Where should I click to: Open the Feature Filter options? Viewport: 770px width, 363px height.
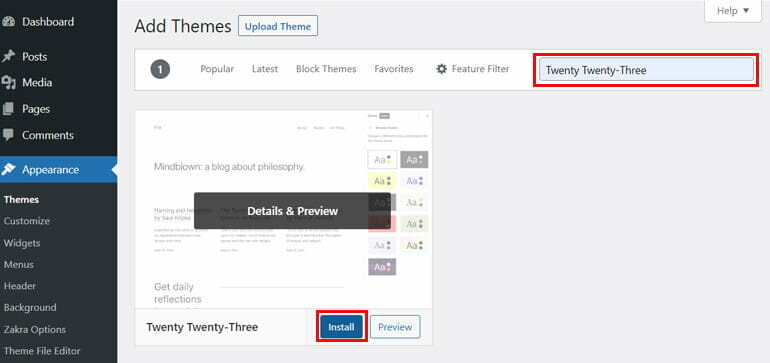pyautogui.click(x=472, y=69)
